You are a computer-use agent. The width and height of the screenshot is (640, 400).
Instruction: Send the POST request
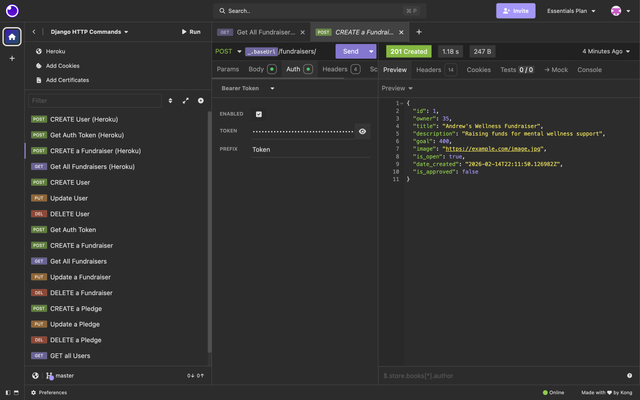coord(351,51)
